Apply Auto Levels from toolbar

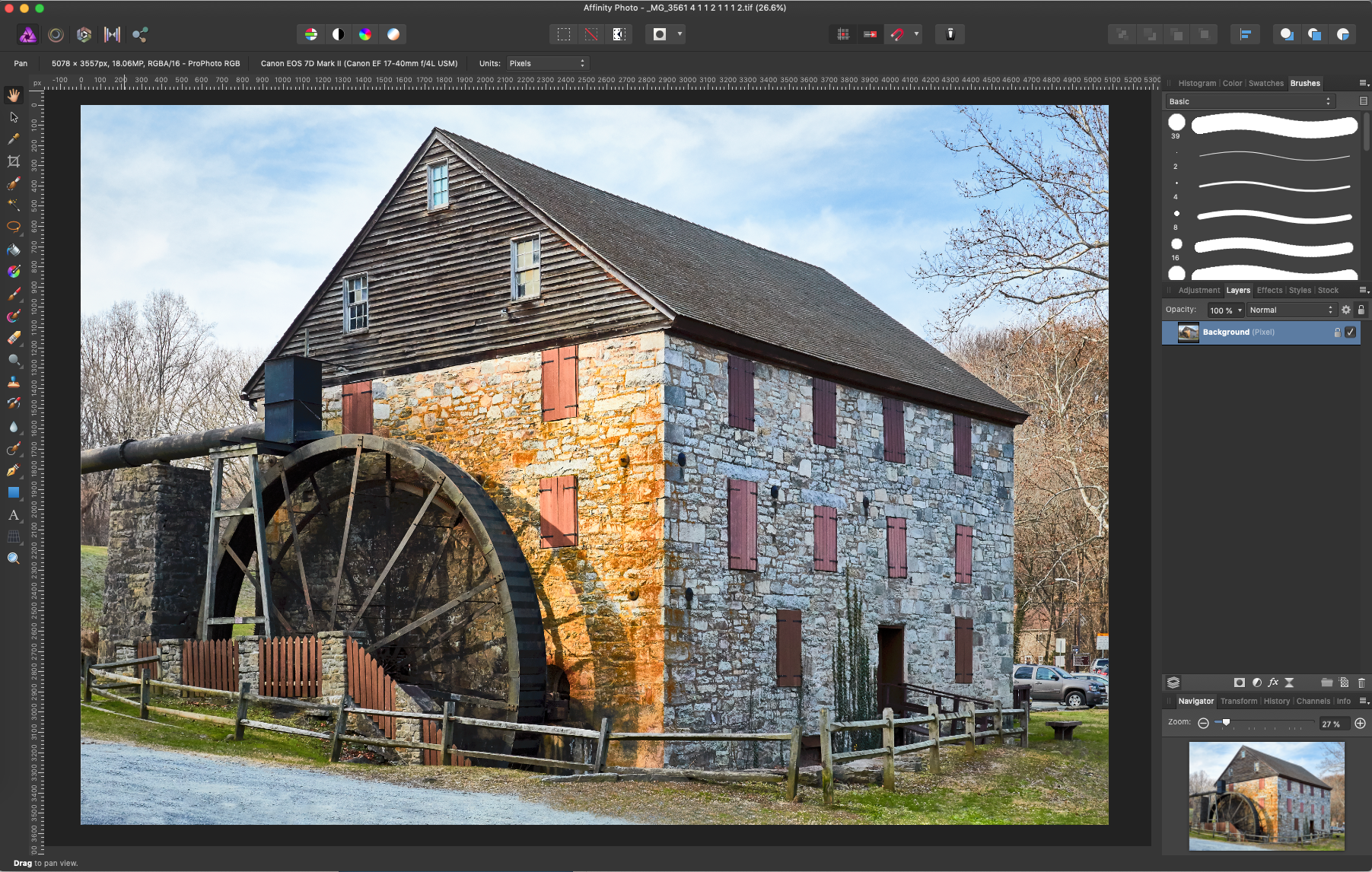311,34
